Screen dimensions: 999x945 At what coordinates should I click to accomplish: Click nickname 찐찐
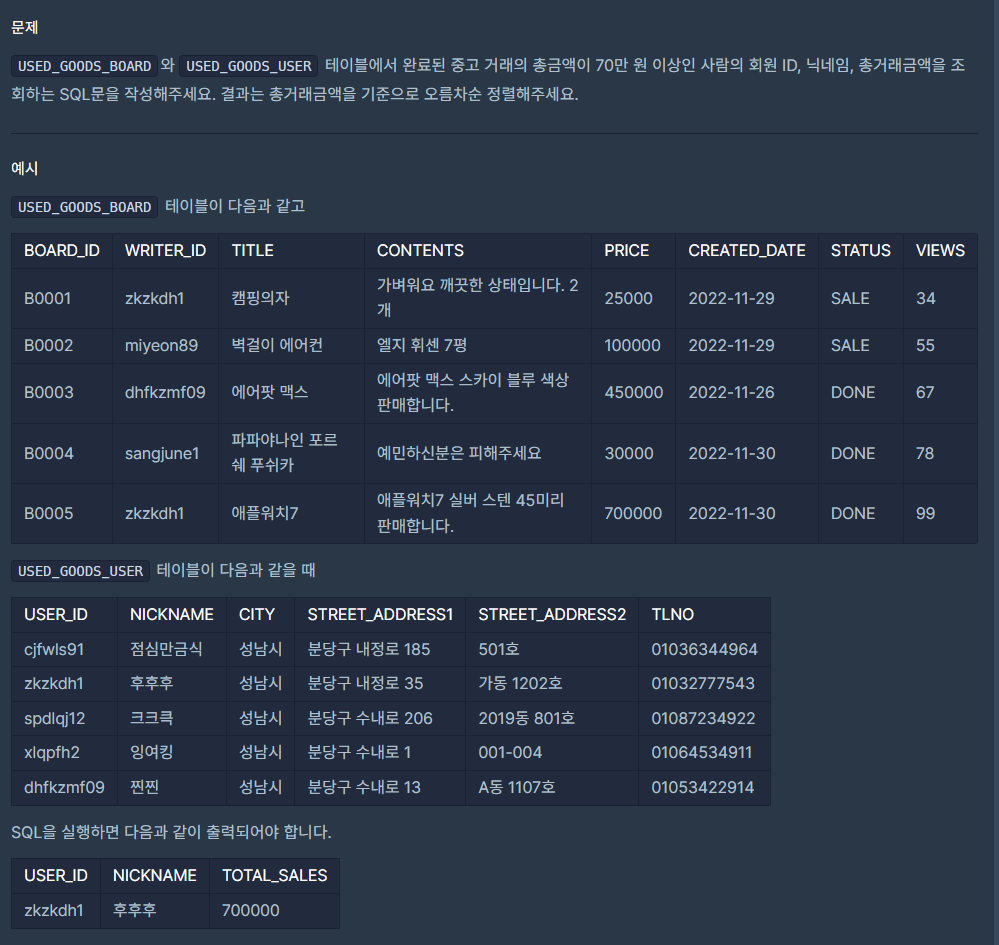click(144, 787)
